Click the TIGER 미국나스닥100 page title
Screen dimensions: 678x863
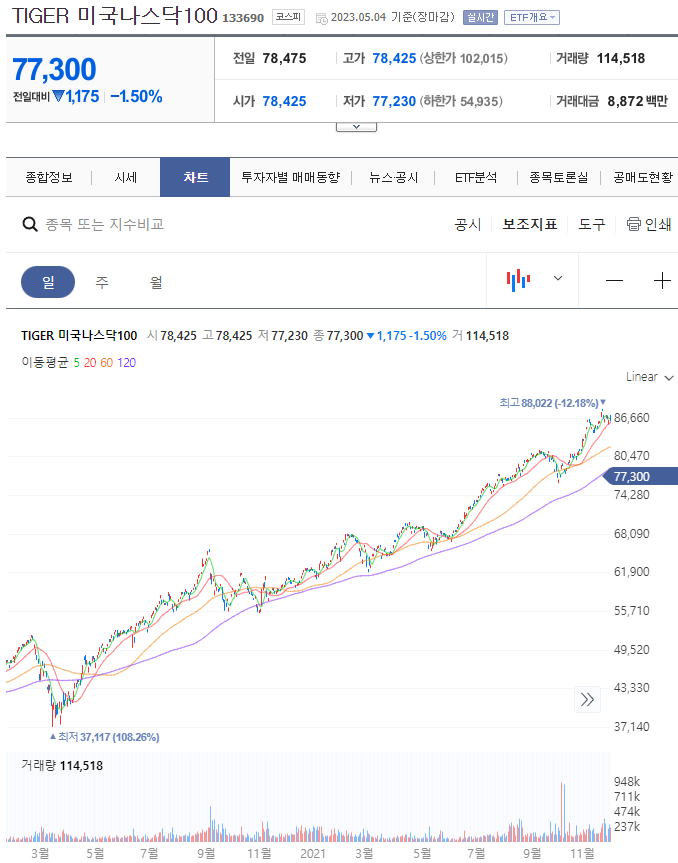coord(115,16)
